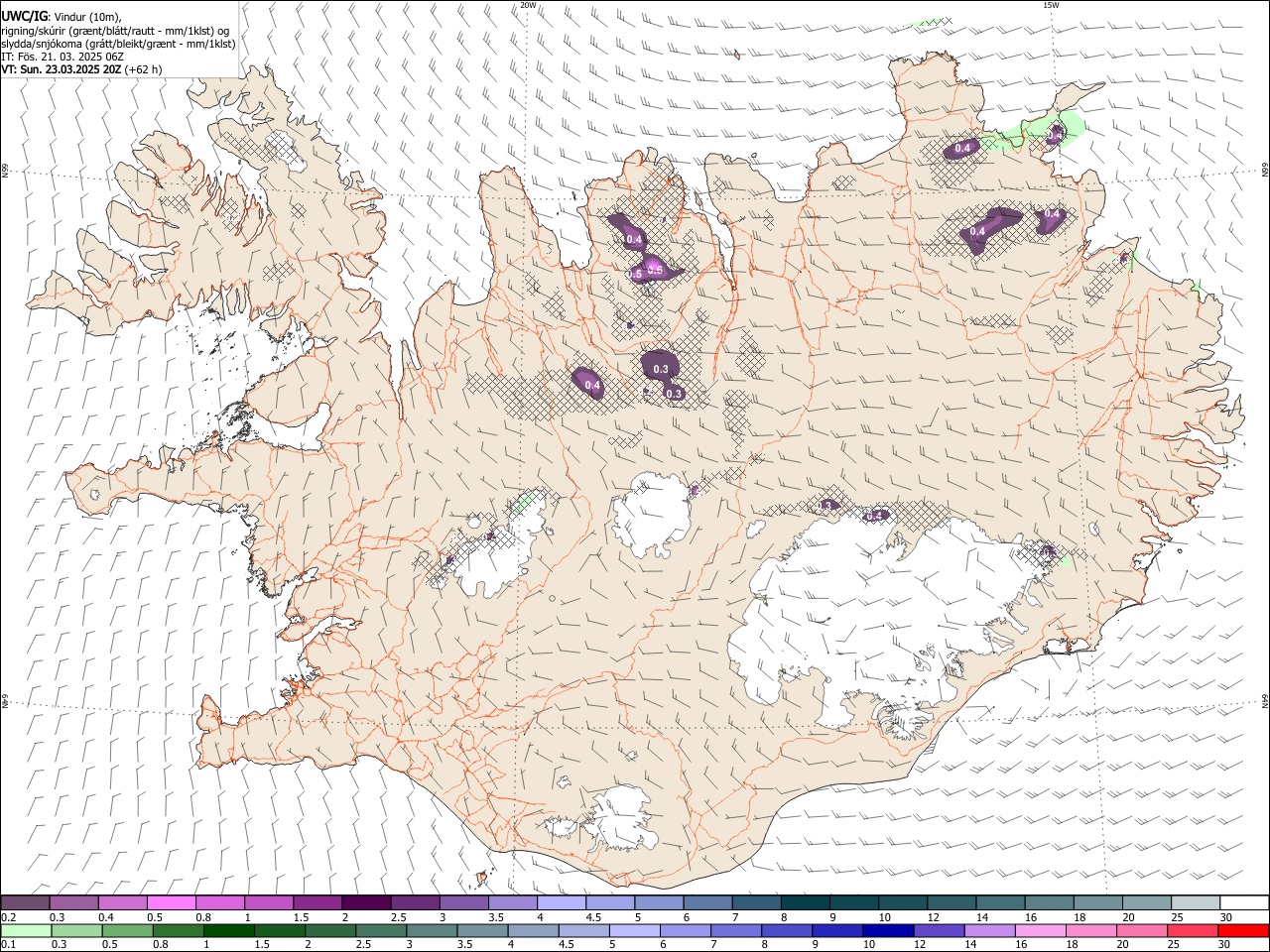Pick lower rain-scale swatch starting at 2
The height and width of the screenshot is (952, 1270).
pyautogui.click(x=329, y=931)
